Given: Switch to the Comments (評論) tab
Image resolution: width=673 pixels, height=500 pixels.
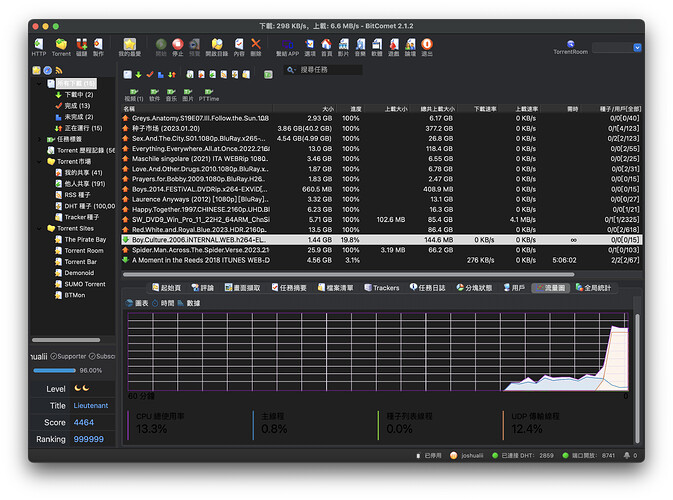Looking at the screenshot, I should click(203, 288).
